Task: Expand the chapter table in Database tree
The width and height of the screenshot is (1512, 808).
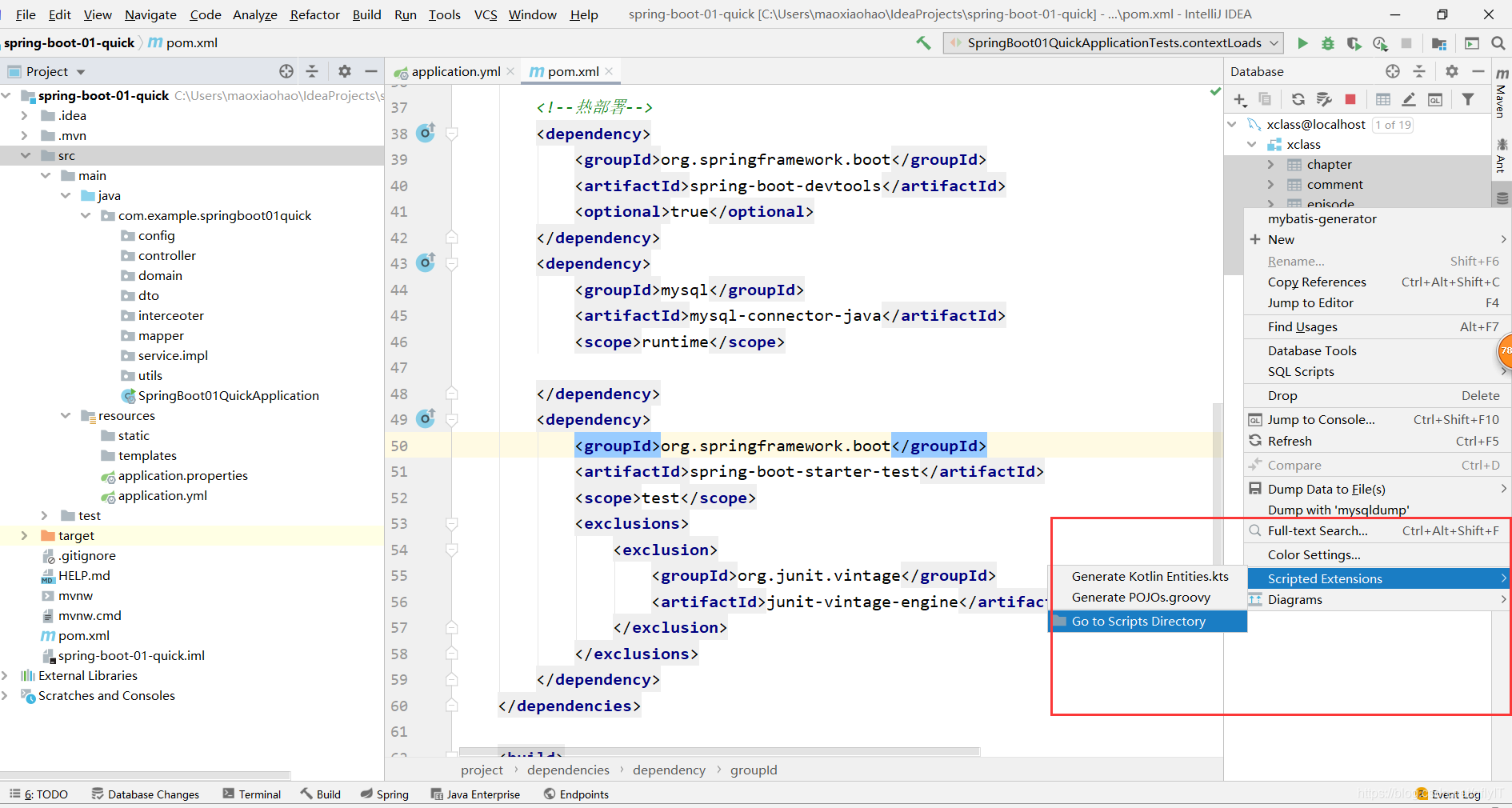Action: [x=1271, y=164]
